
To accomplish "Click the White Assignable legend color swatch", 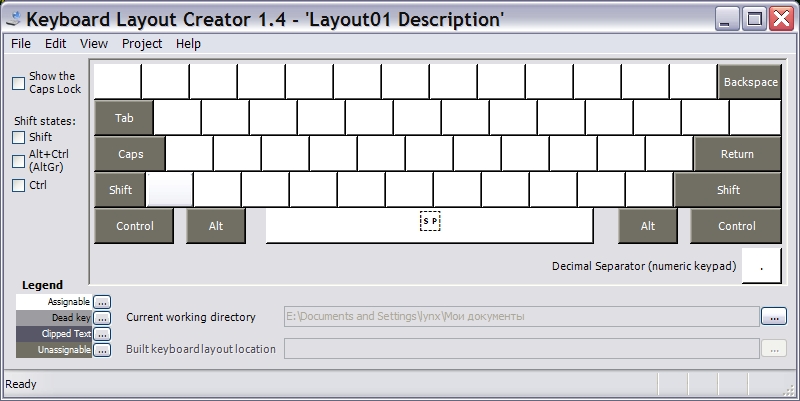I will coord(54,301).
